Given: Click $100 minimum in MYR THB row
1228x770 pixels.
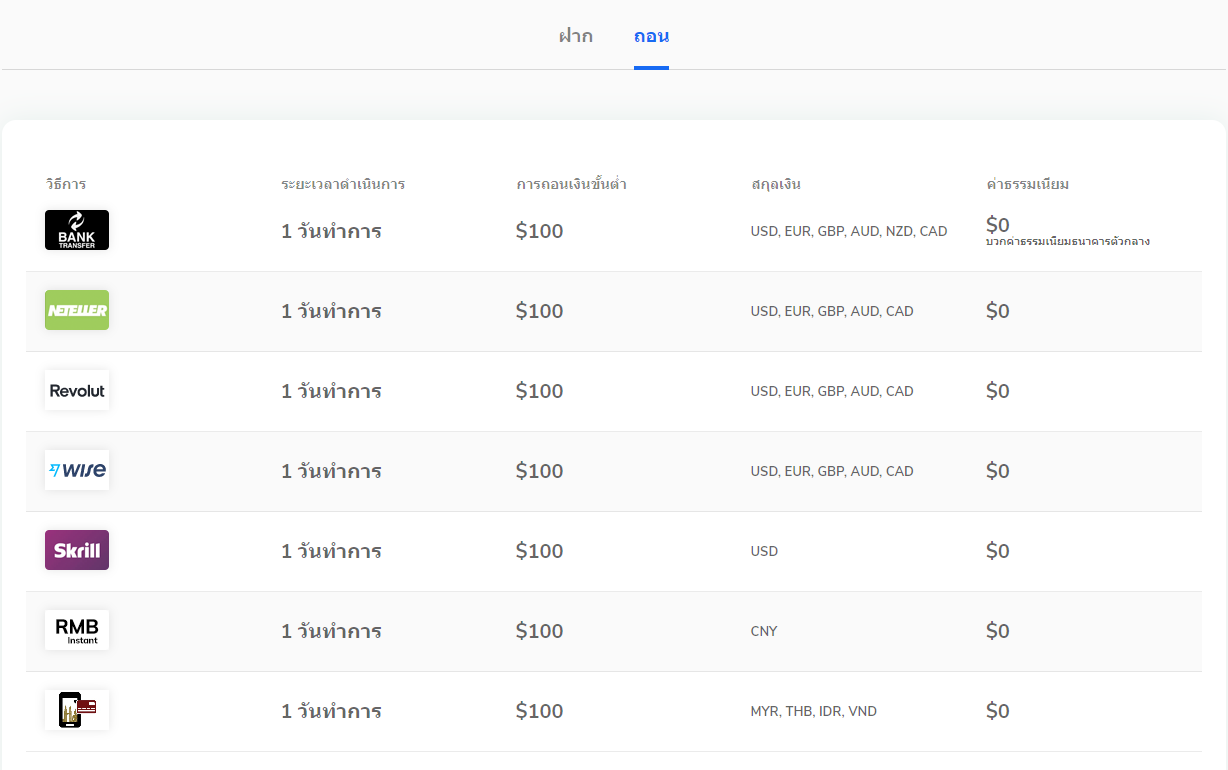Looking at the screenshot, I should pyautogui.click(x=540, y=711).
